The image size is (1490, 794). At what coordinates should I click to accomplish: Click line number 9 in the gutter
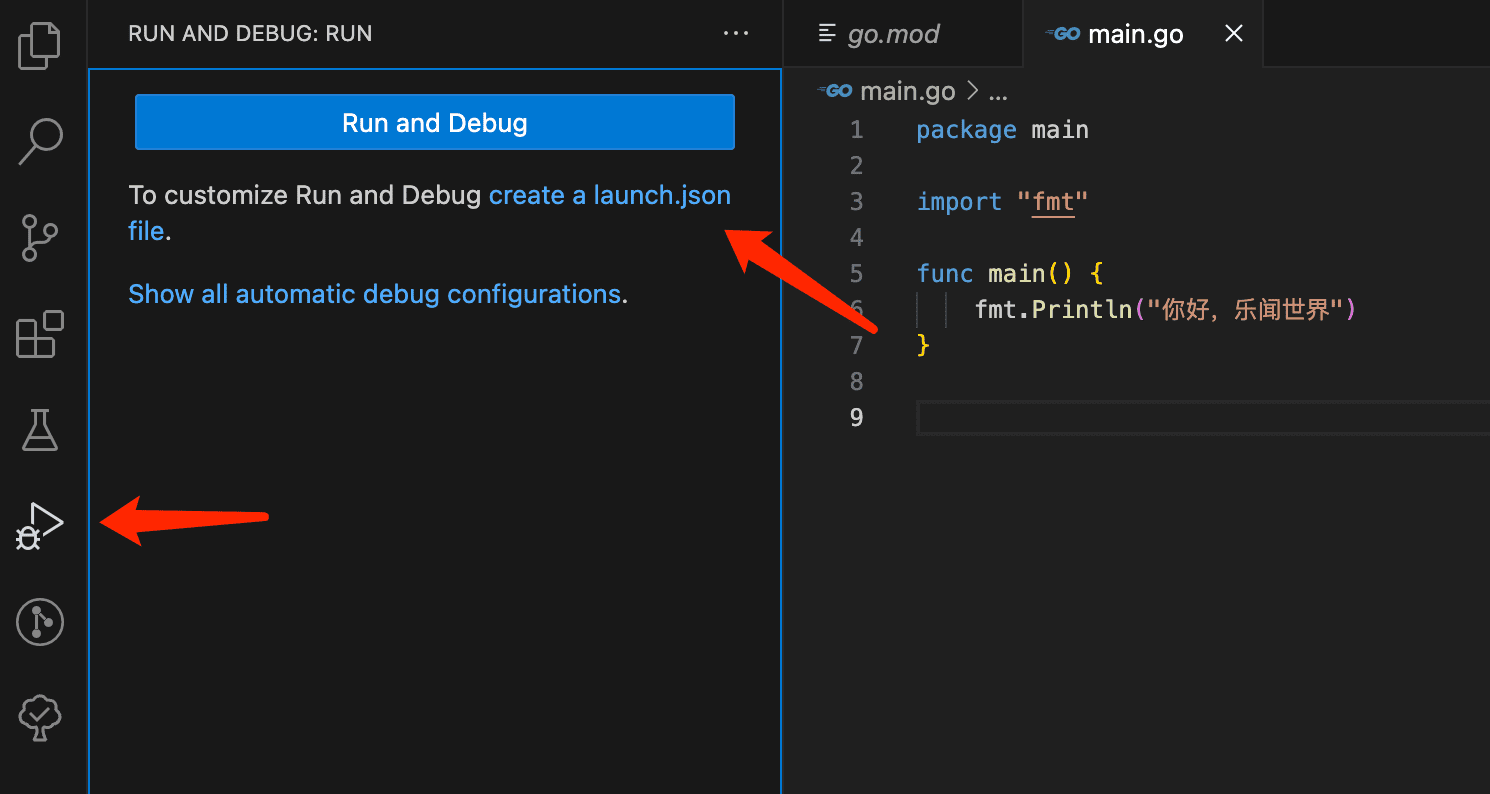(856, 417)
